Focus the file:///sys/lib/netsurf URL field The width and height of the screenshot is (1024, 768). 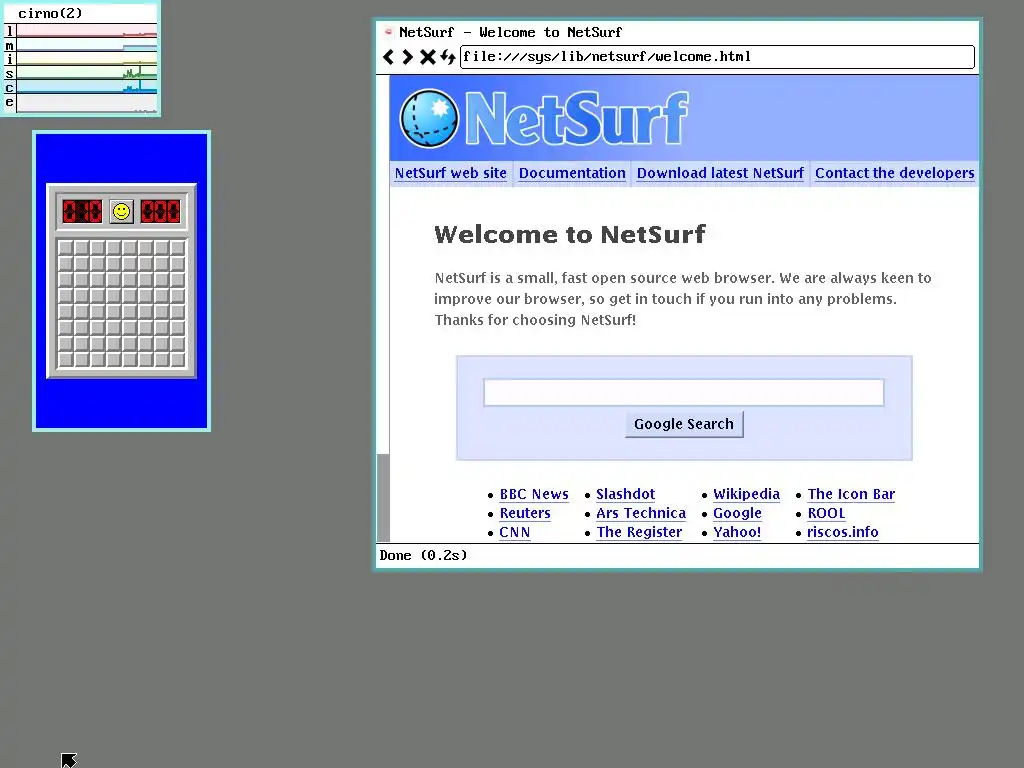tap(717, 57)
